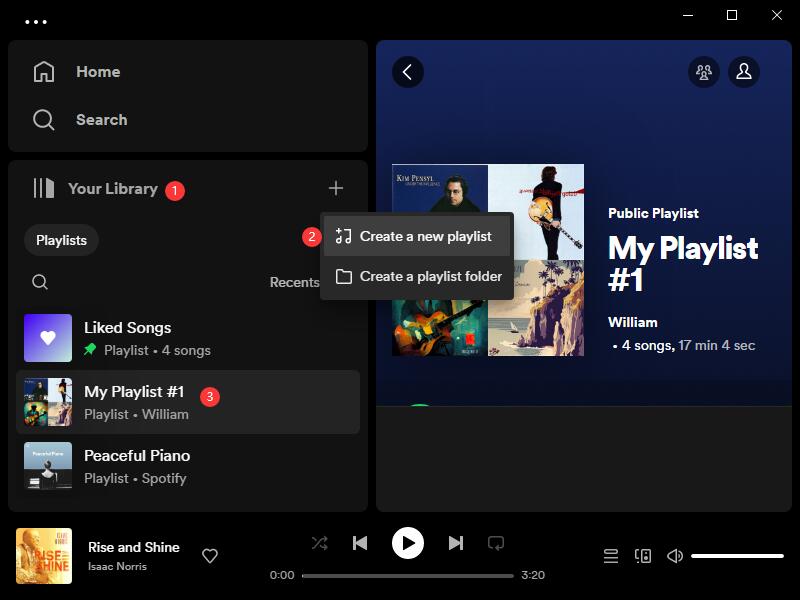Like the current song with heart
Viewport: 800px width, 600px height.
[x=210, y=556]
